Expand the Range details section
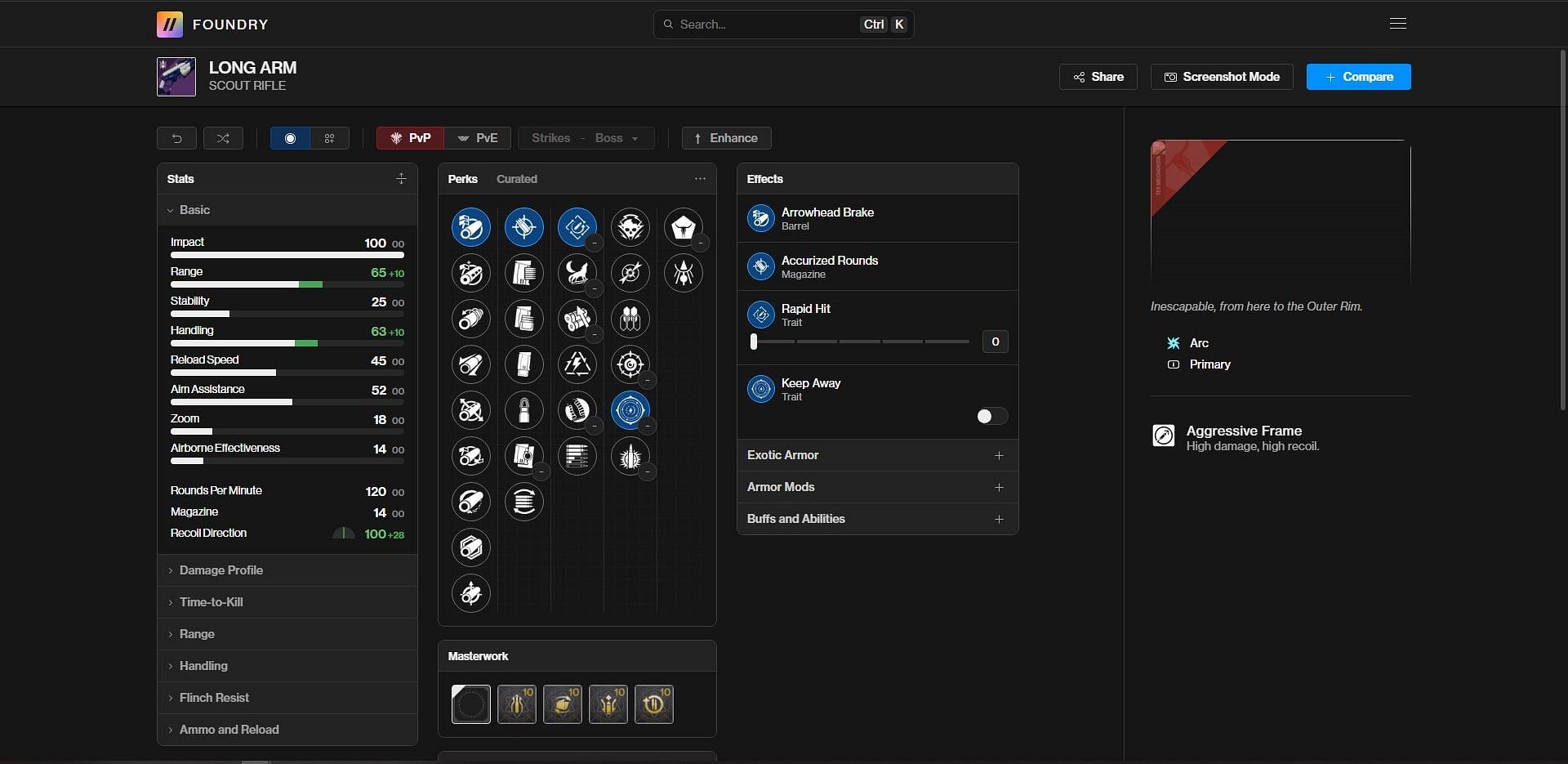 (x=287, y=634)
